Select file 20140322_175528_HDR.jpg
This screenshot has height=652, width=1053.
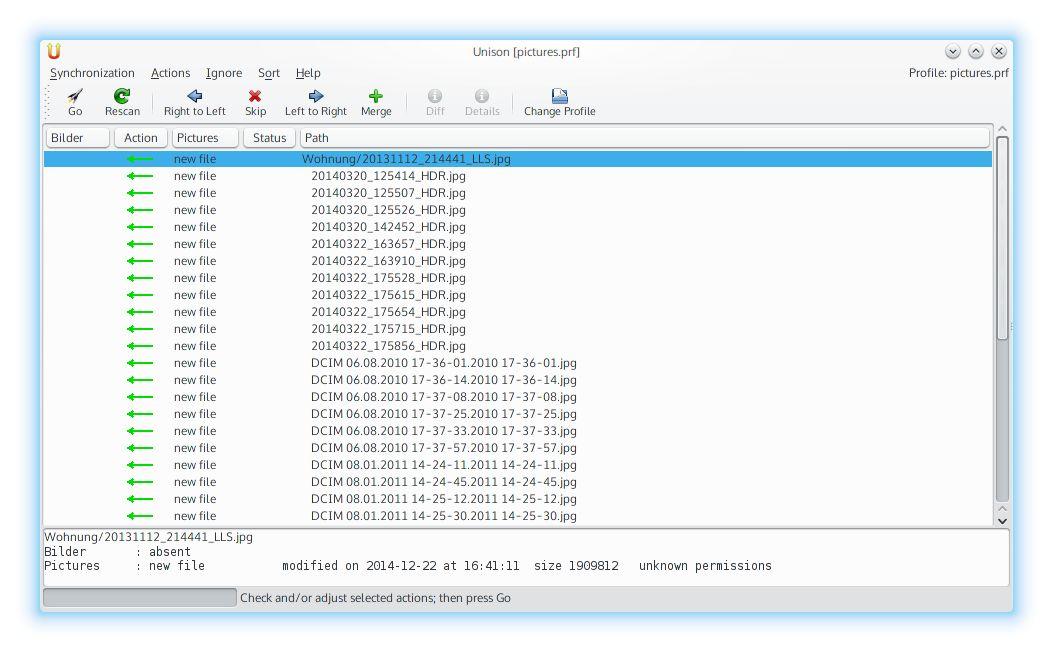[388, 278]
